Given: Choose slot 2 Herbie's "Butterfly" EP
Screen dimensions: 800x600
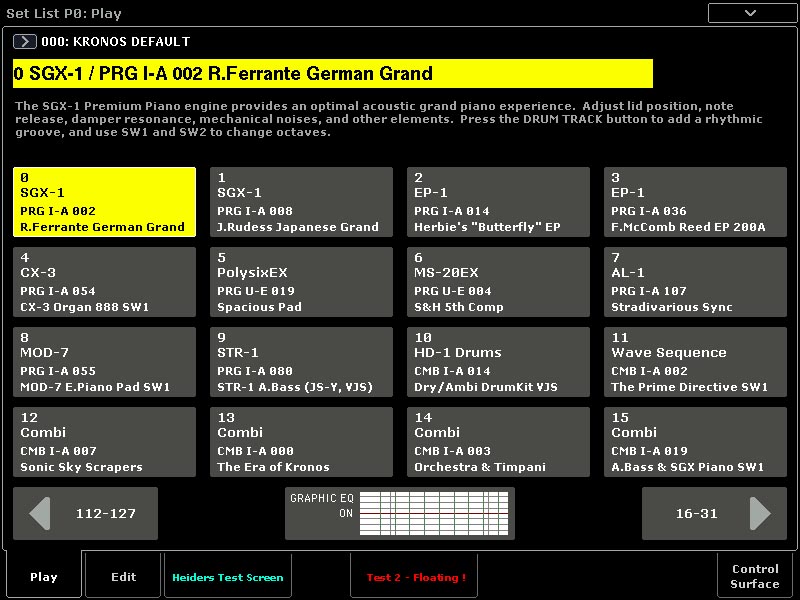Looking at the screenshot, I should (498, 202).
